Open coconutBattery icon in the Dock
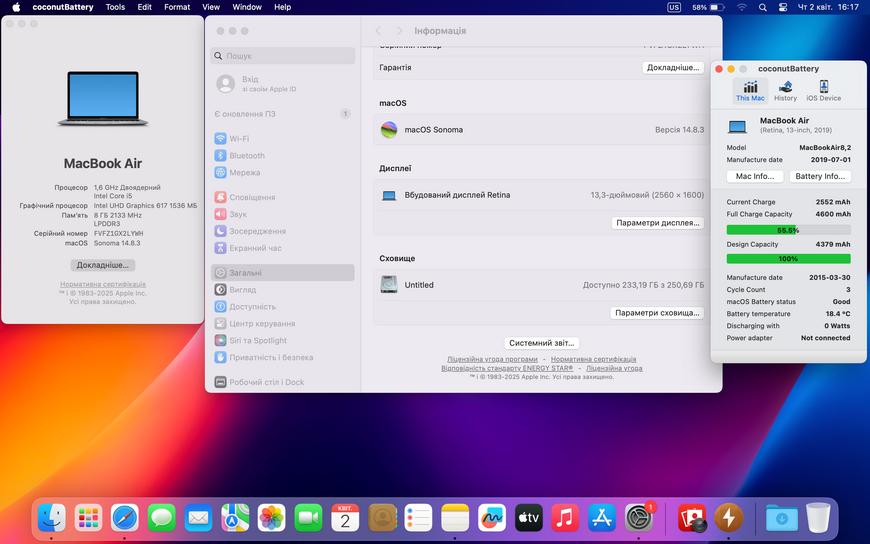 [729, 518]
